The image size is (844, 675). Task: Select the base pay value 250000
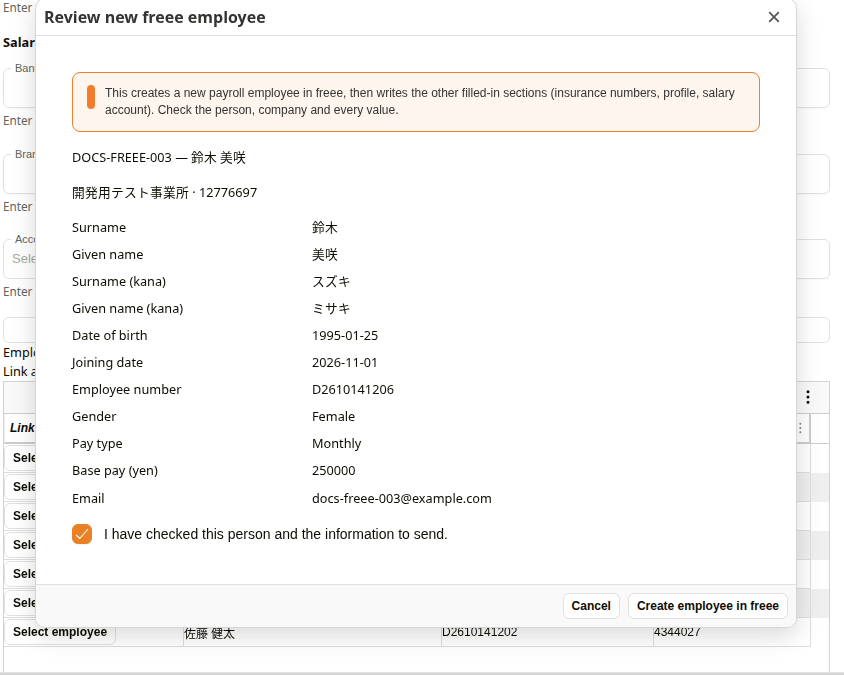point(333,470)
